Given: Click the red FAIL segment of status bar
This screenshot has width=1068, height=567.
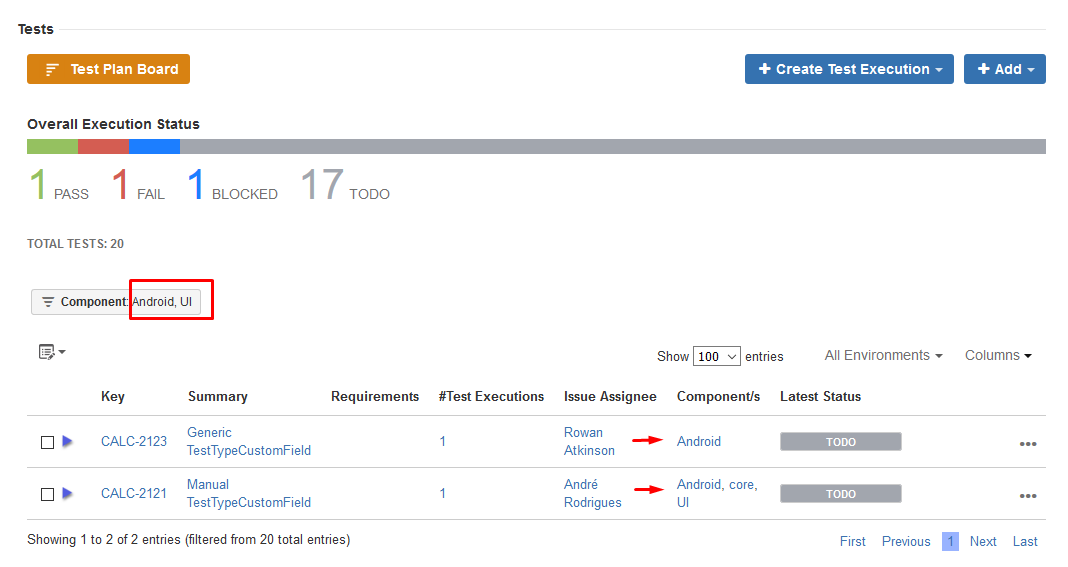Looking at the screenshot, I should point(103,147).
